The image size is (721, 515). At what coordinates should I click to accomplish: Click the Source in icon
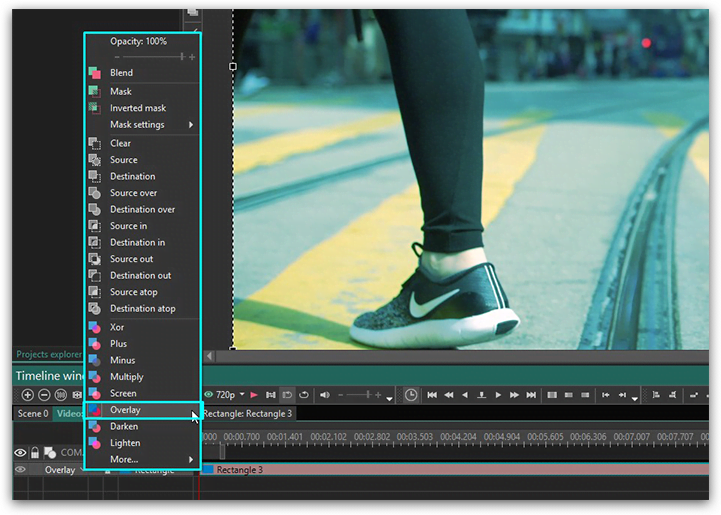click(x=95, y=226)
